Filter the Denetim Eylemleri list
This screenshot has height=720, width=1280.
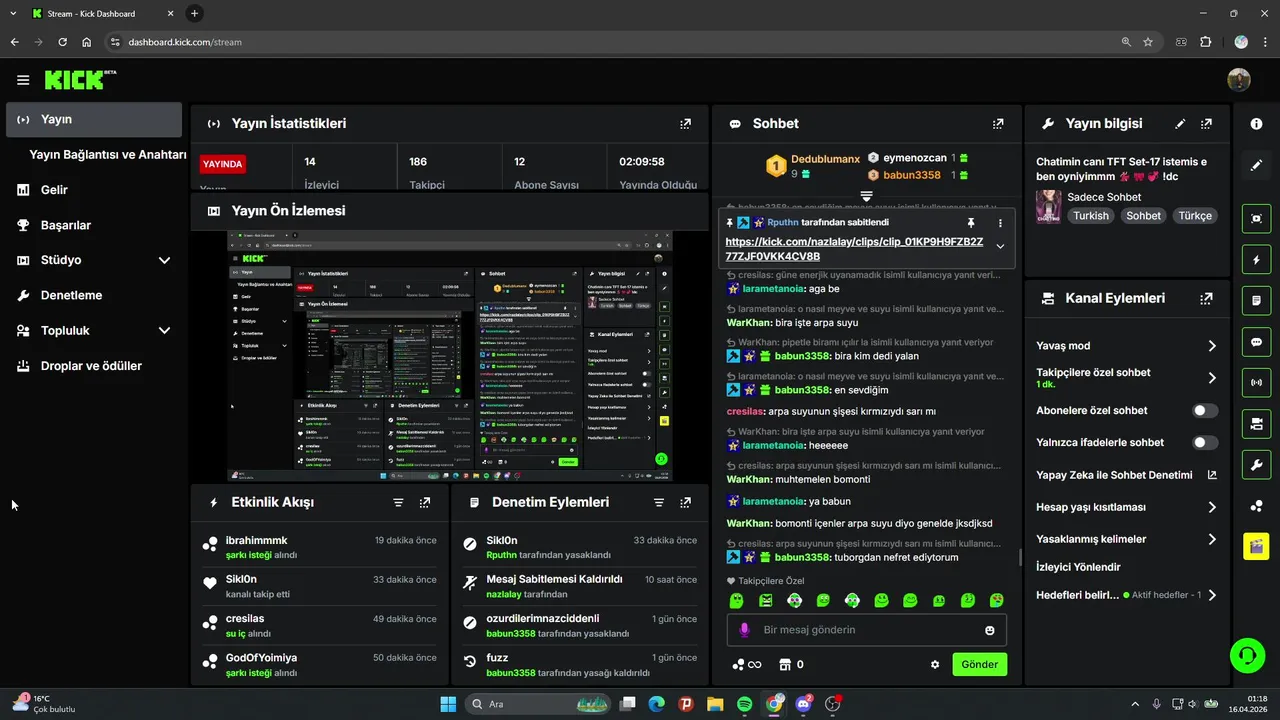tap(659, 503)
